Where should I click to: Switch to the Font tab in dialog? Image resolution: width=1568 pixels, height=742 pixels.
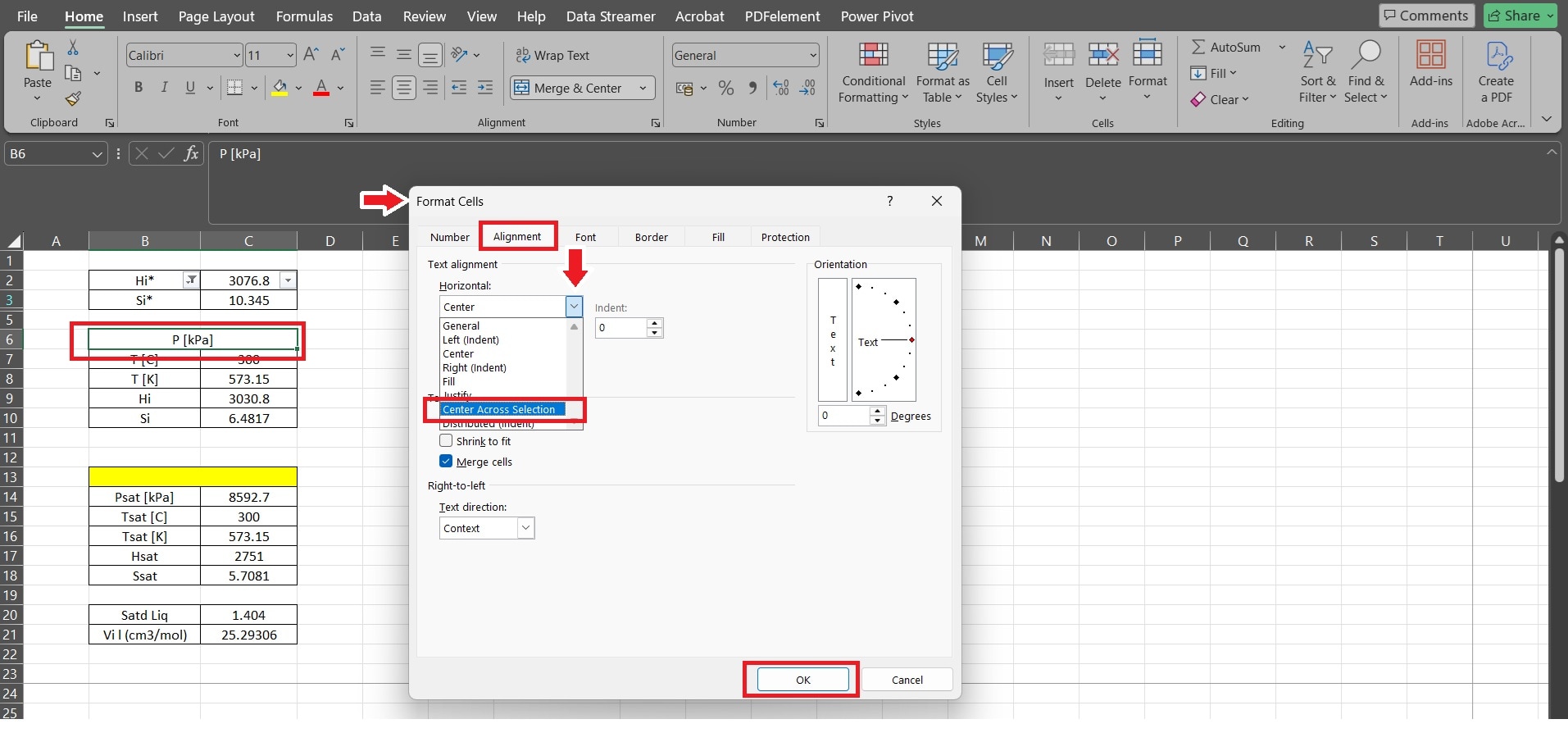pos(585,237)
